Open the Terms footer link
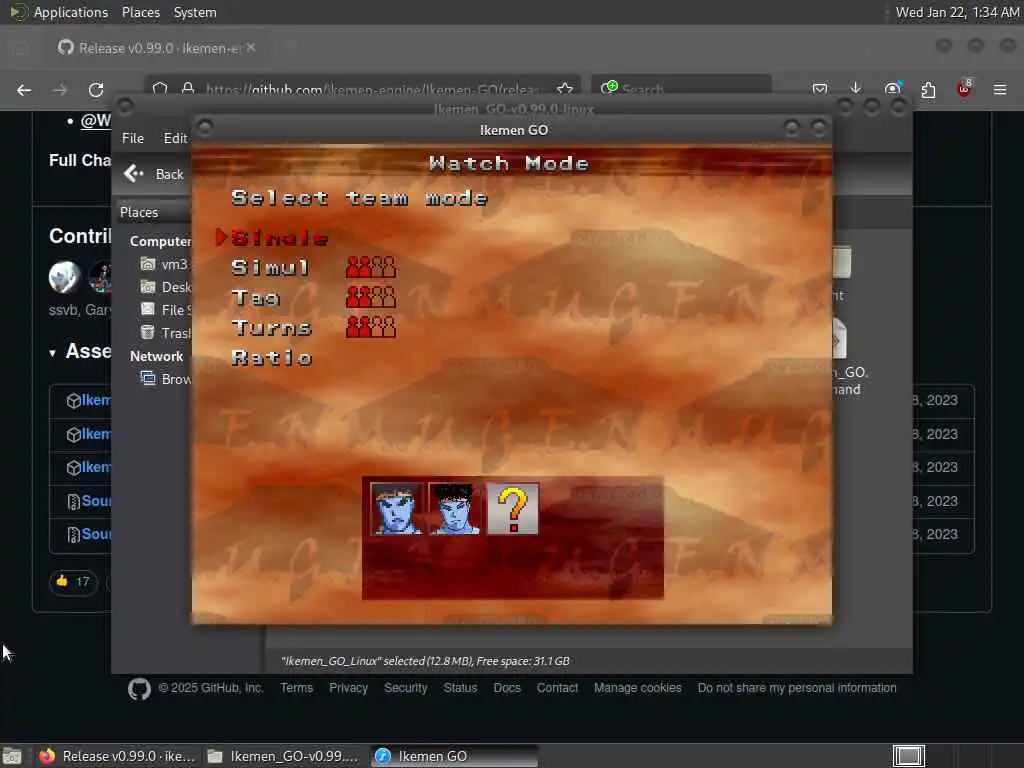Image resolution: width=1024 pixels, height=768 pixels. 296,688
